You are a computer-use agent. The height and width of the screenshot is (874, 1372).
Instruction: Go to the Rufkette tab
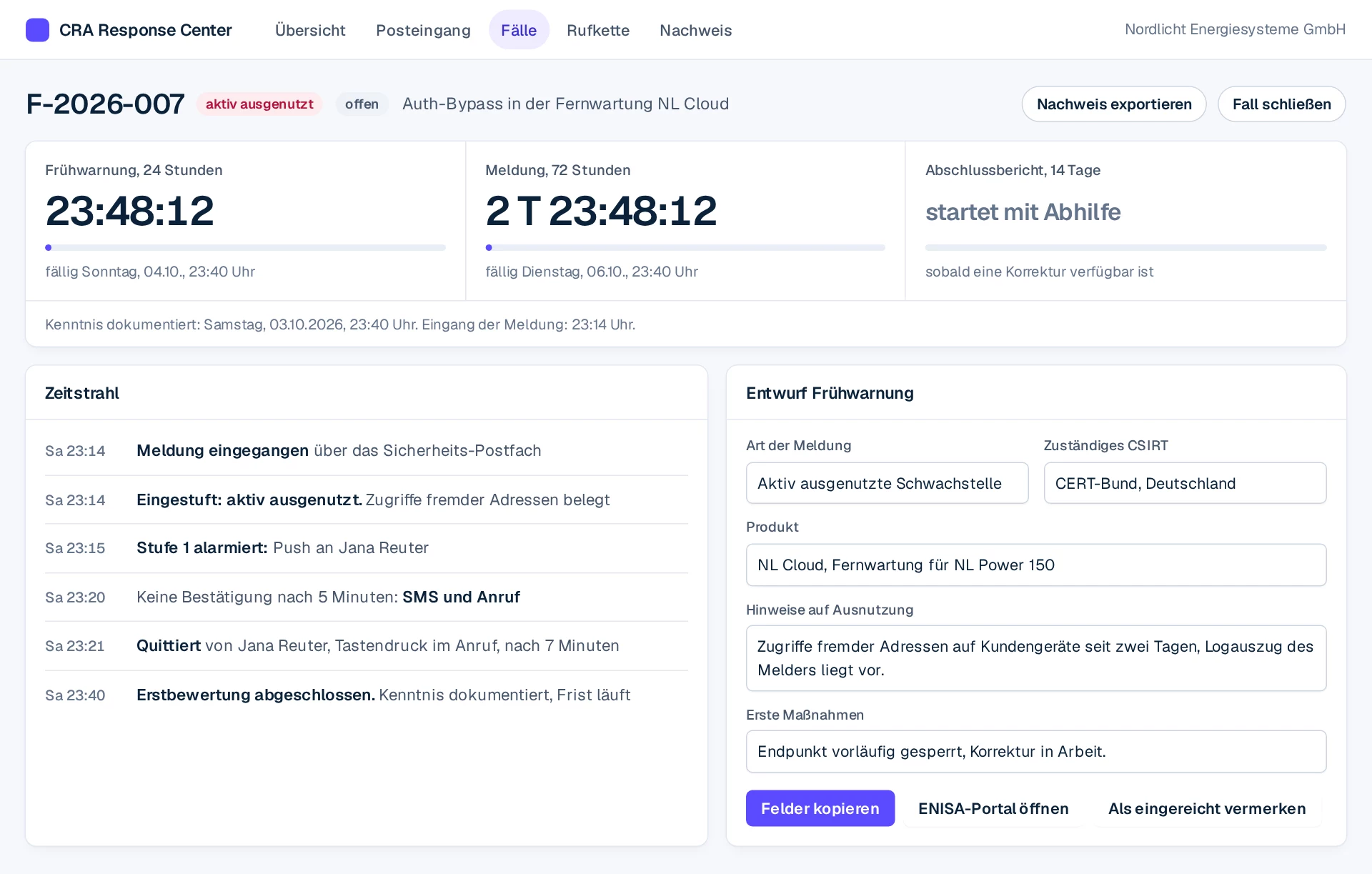coord(598,30)
